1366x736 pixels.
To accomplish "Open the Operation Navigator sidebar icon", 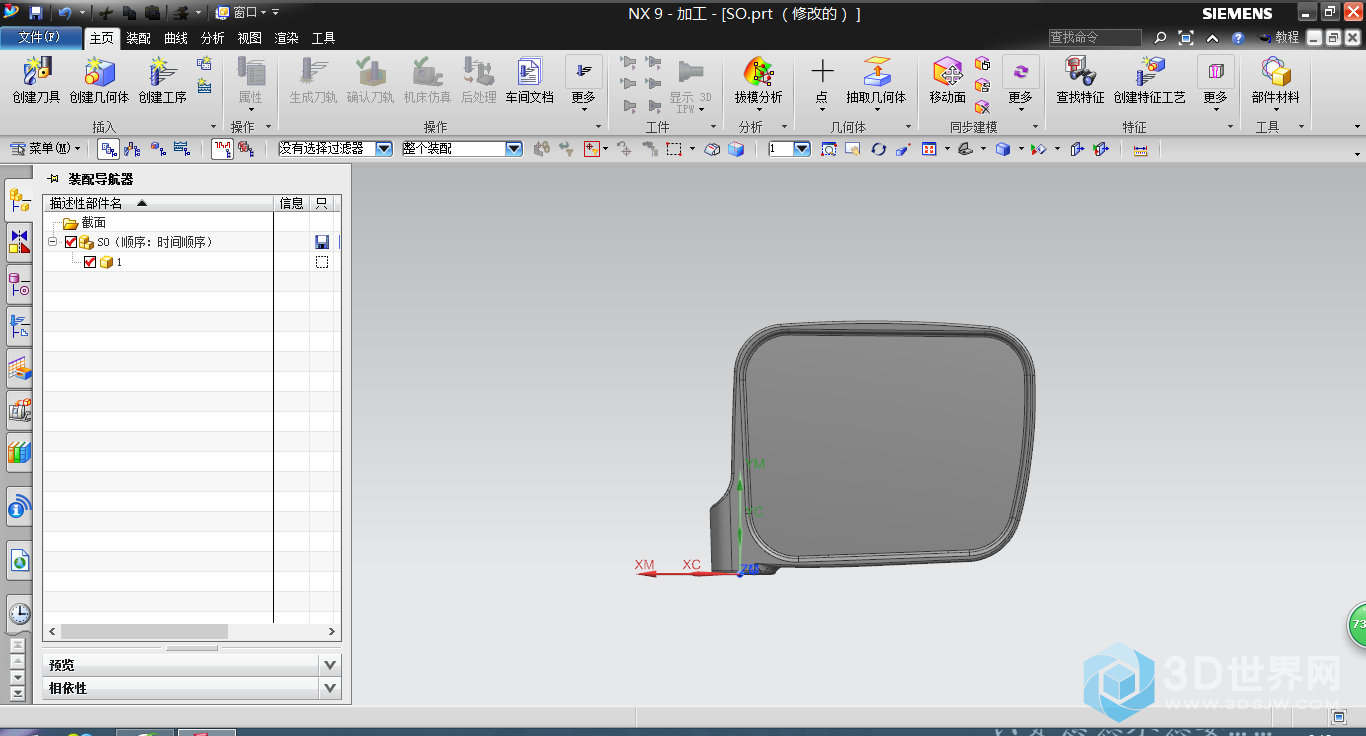I will pos(19,325).
